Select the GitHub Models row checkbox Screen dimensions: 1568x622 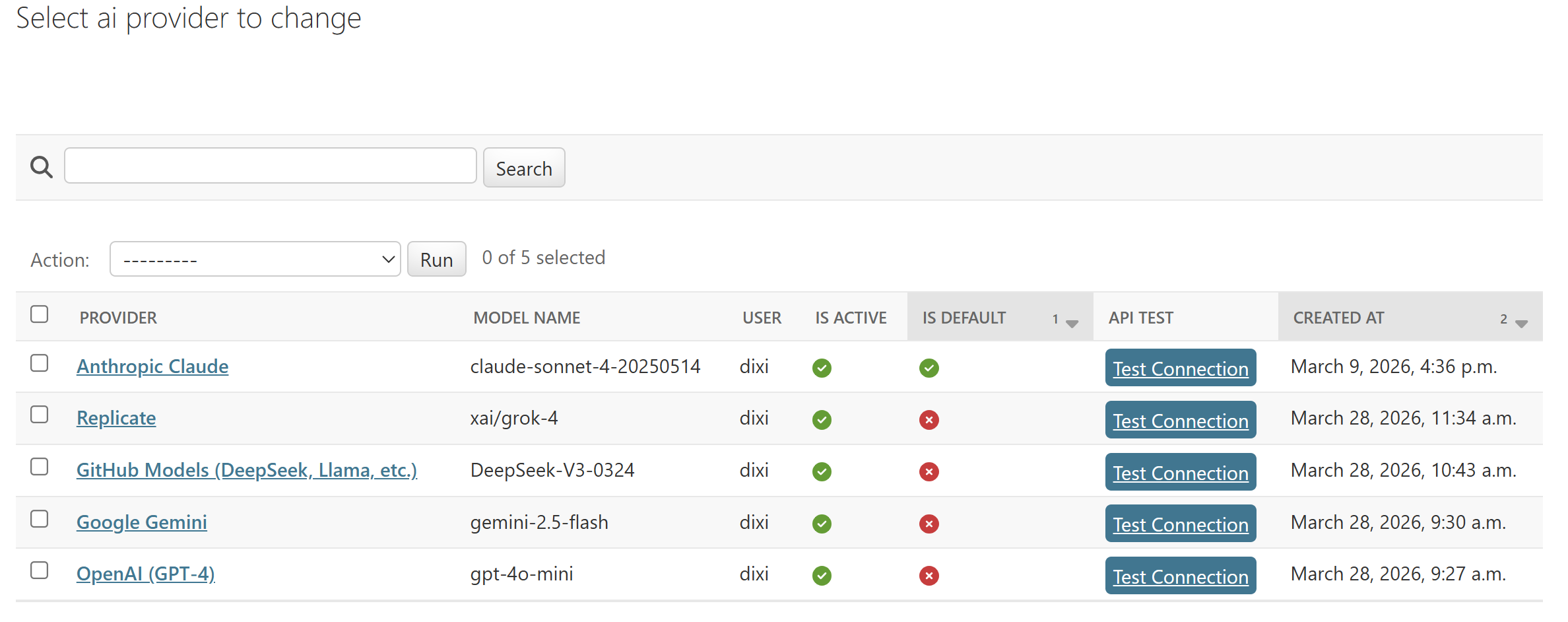tap(40, 466)
